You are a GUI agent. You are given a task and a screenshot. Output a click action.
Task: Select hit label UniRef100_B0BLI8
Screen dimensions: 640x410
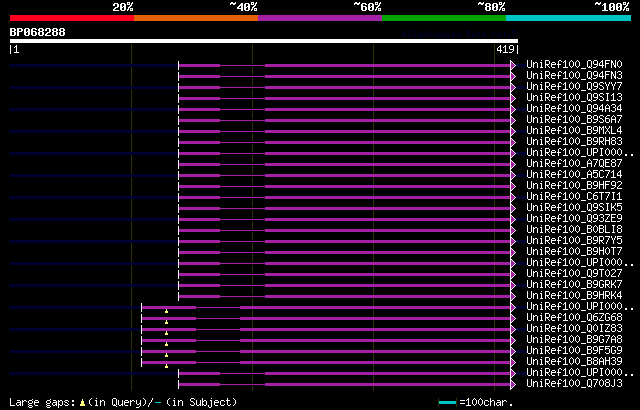pyautogui.click(x=574, y=230)
